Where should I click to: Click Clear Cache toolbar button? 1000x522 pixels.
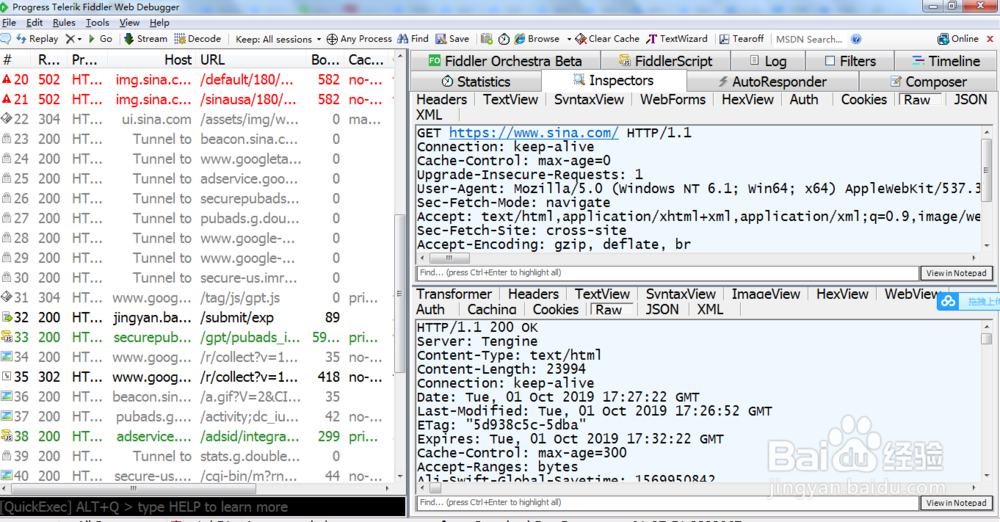coord(607,39)
